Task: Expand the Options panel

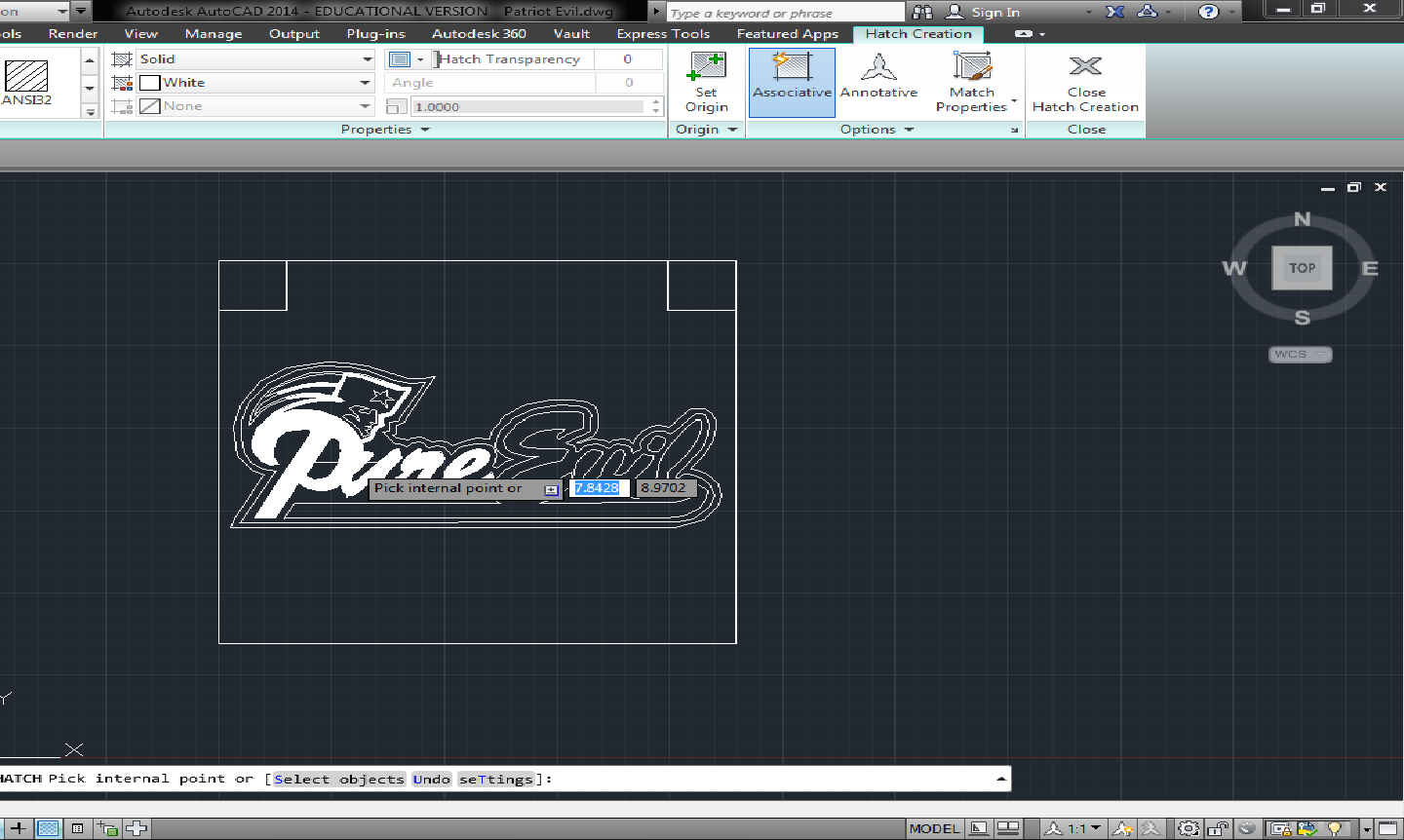Action: click(877, 129)
